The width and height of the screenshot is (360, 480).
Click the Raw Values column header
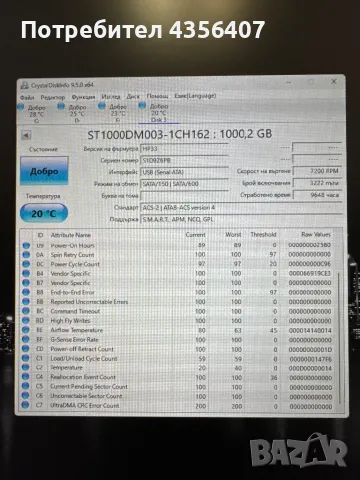316,234
